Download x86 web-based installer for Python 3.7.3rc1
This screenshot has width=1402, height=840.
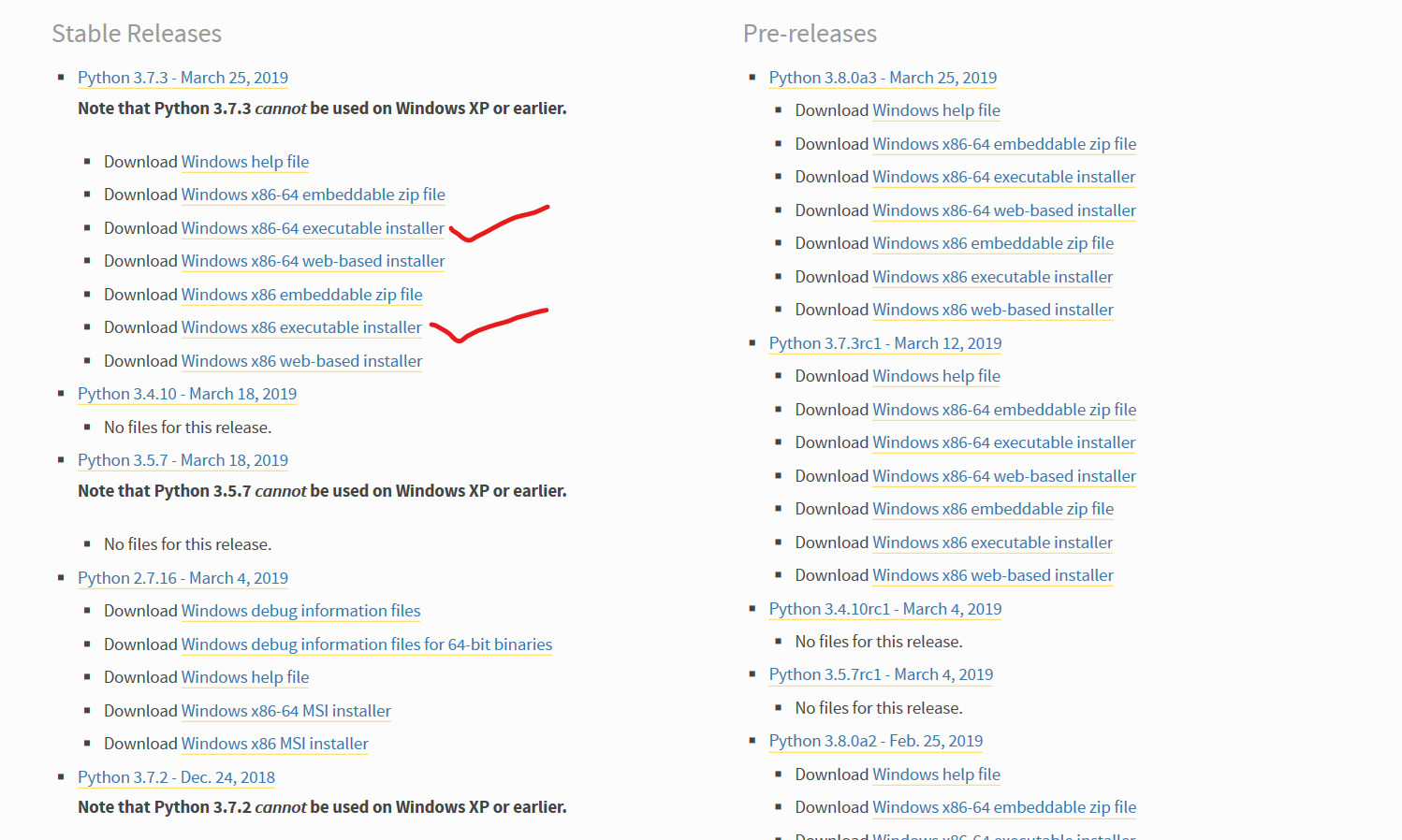pos(993,575)
